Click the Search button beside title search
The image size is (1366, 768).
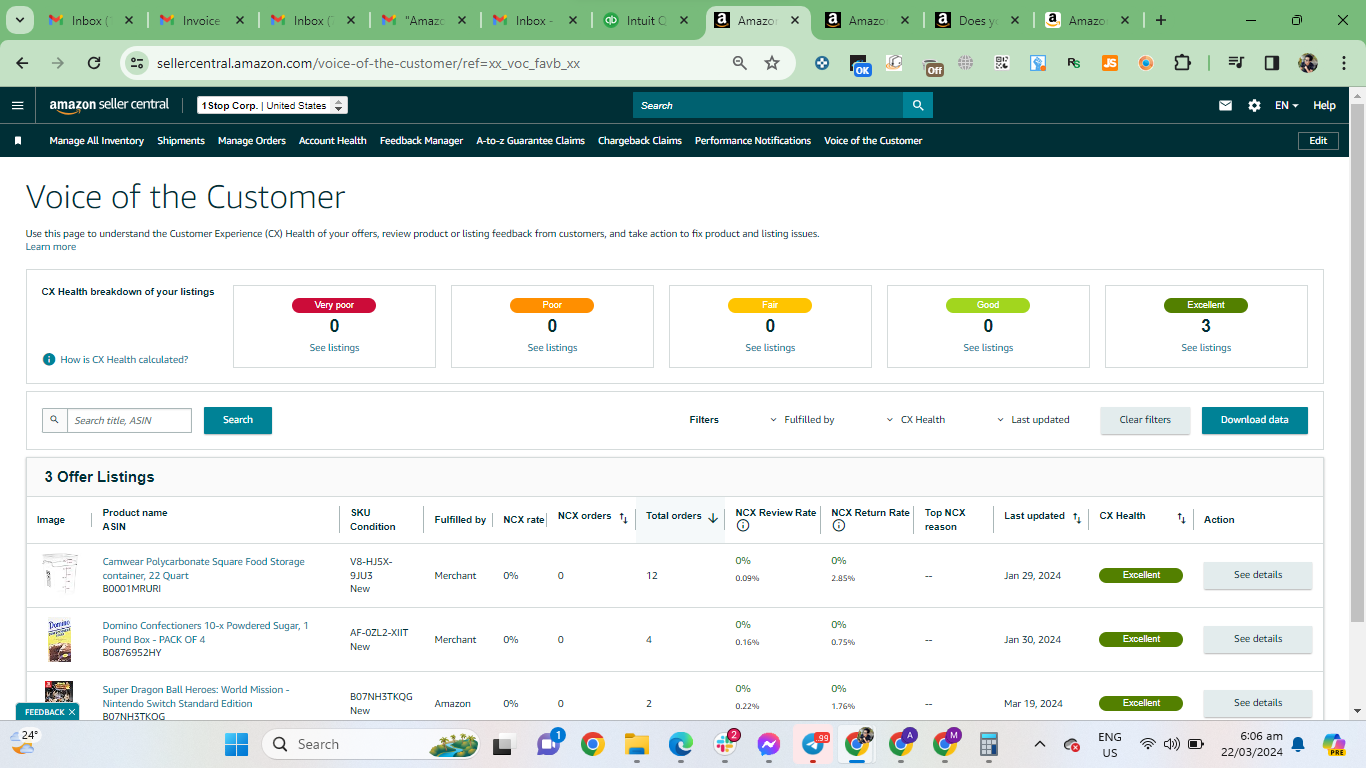tap(238, 420)
